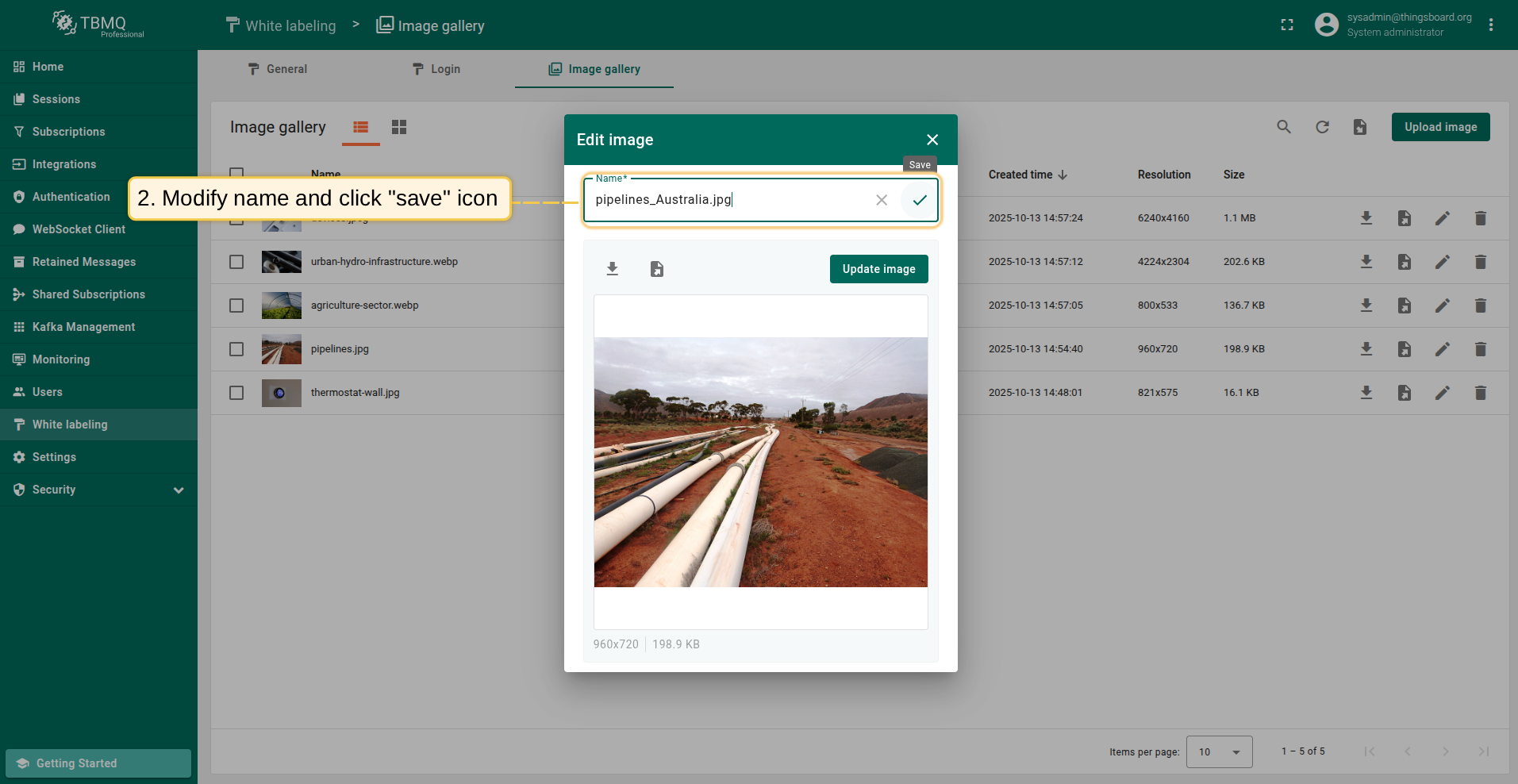Toggle fullscreen mode icon in header
This screenshot has height=784, width=1518.
[1286, 25]
